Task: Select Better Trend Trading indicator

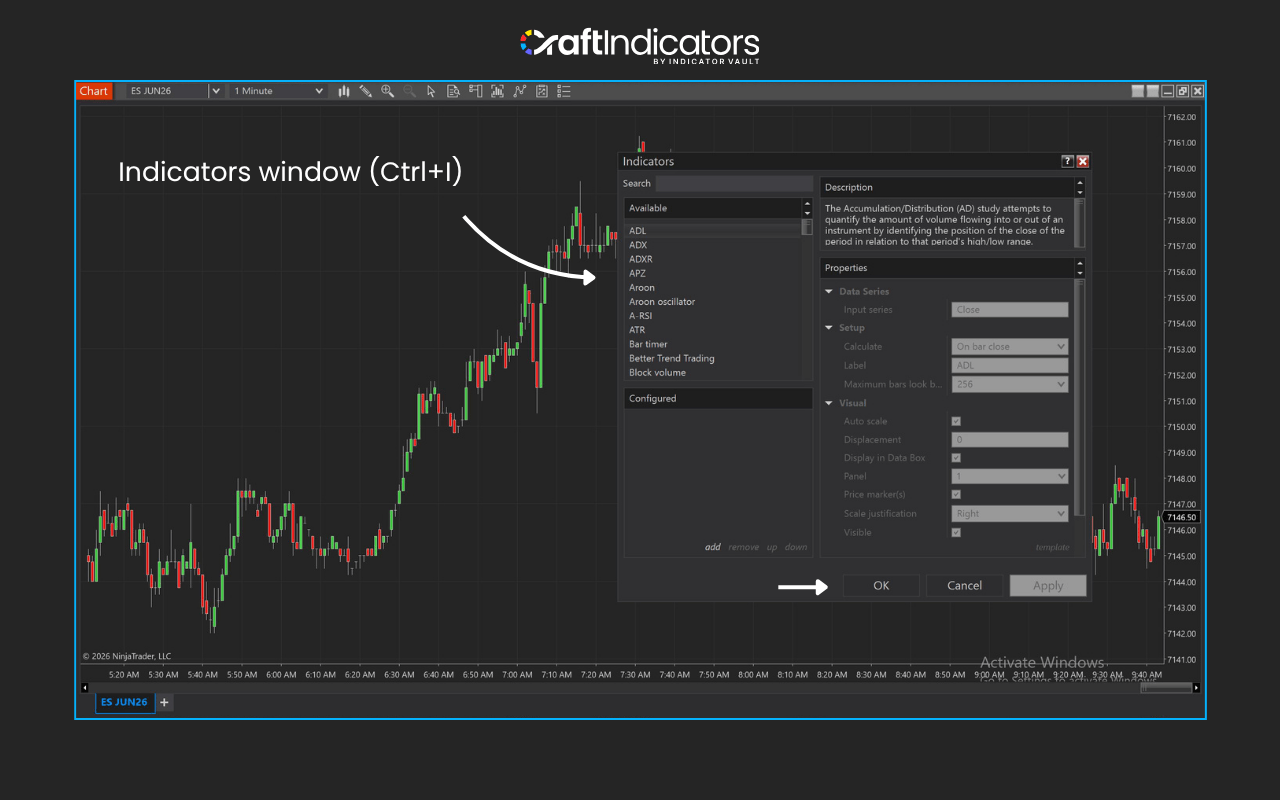Action: point(714,358)
